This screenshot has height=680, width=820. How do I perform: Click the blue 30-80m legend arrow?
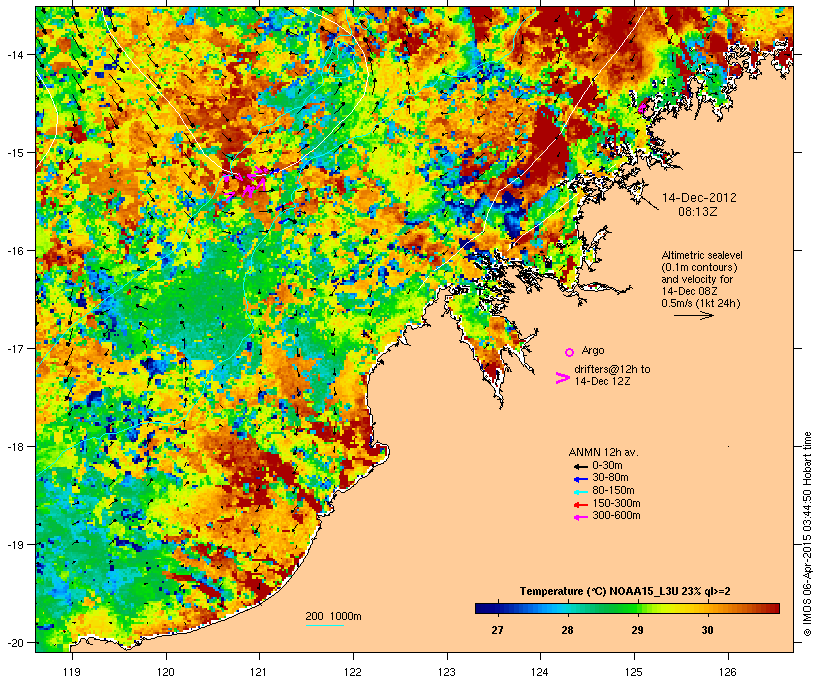point(581,479)
